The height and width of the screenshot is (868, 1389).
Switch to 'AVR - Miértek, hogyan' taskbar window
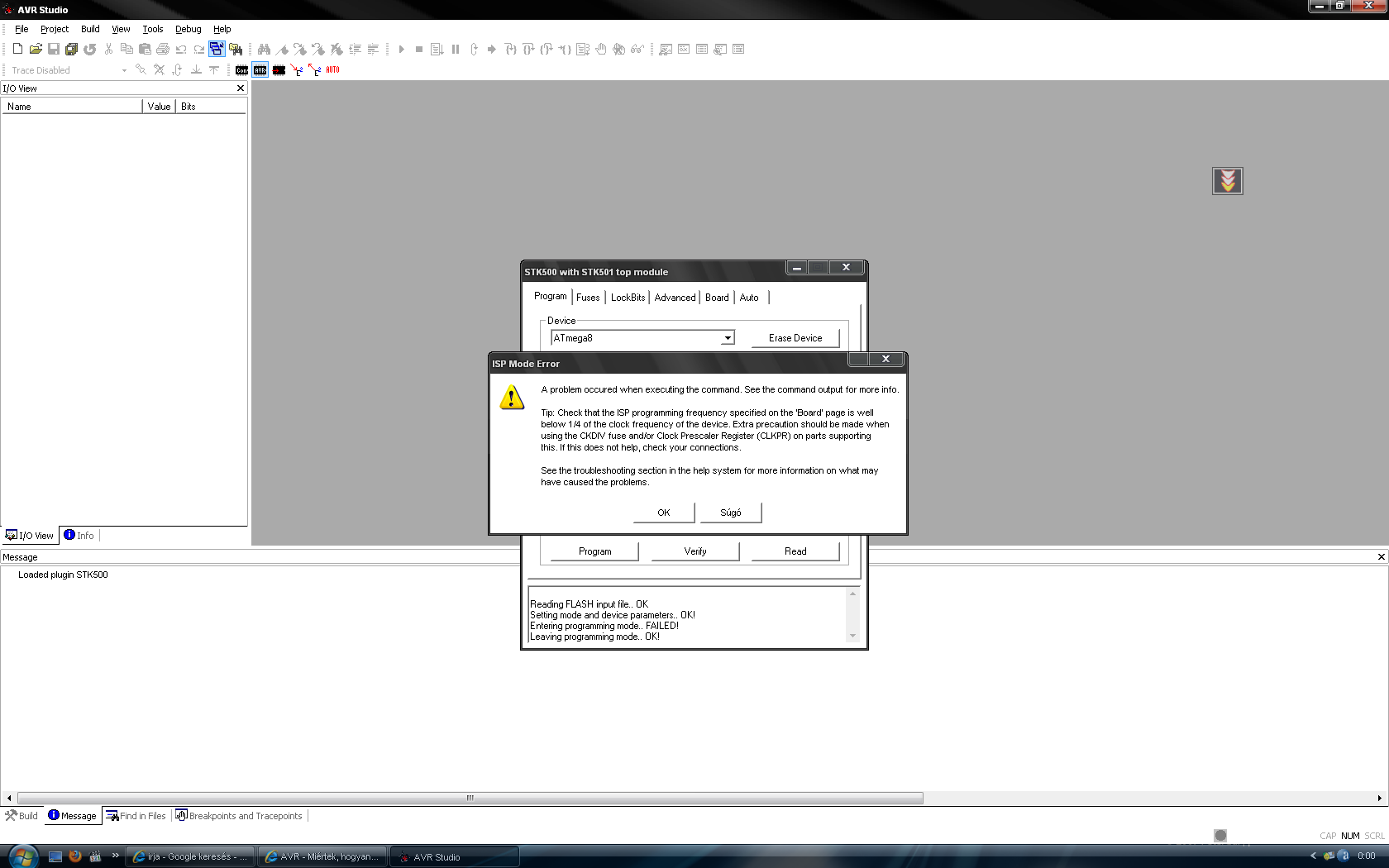[322, 857]
